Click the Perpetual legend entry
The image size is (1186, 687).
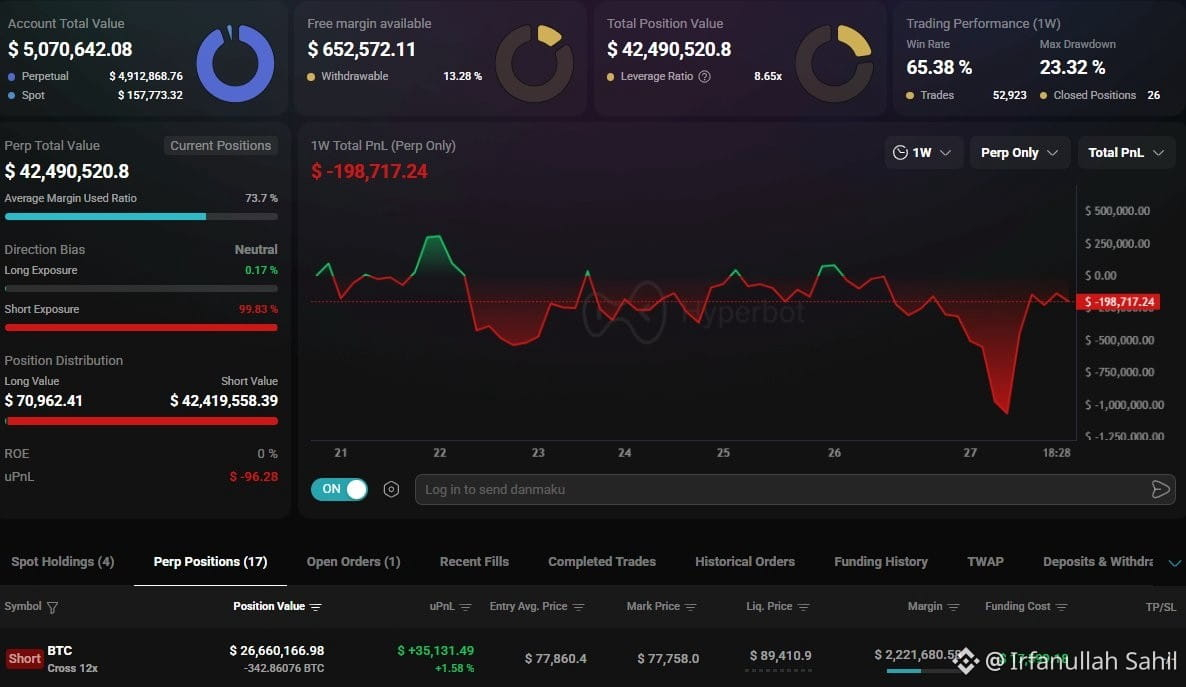(x=95, y=76)
